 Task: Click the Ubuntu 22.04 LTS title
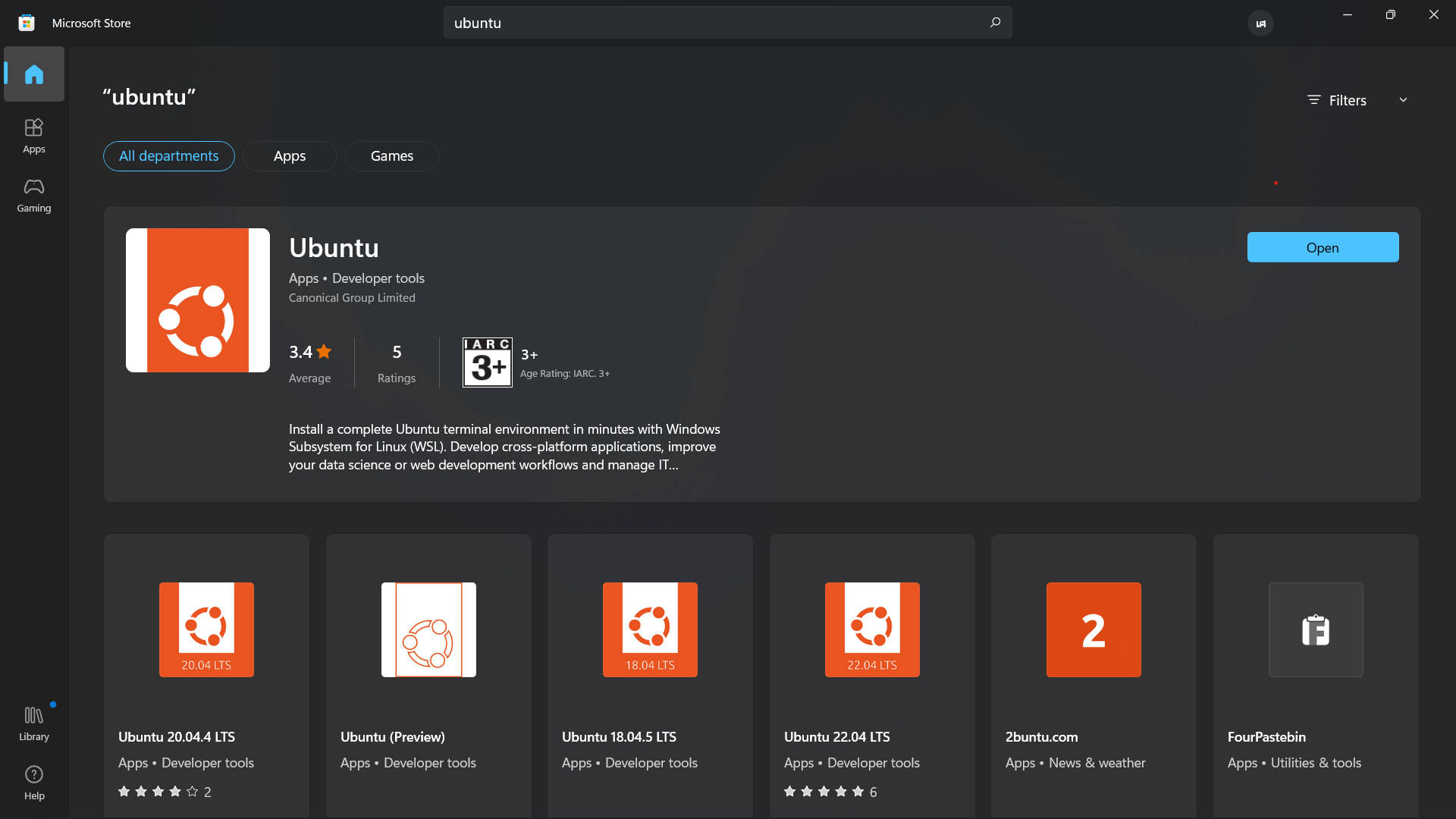point(837,737)
